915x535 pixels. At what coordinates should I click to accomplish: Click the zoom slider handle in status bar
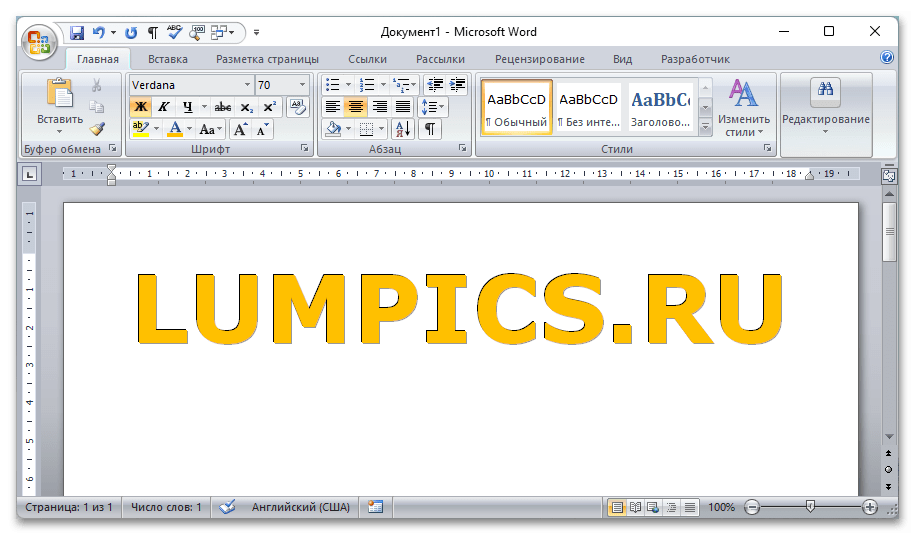(x=810, y=507)
